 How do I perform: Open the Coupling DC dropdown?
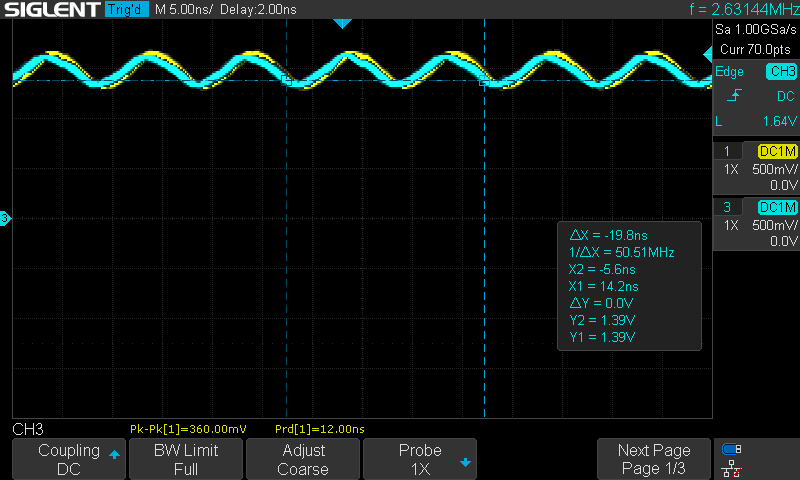[69, 459]
